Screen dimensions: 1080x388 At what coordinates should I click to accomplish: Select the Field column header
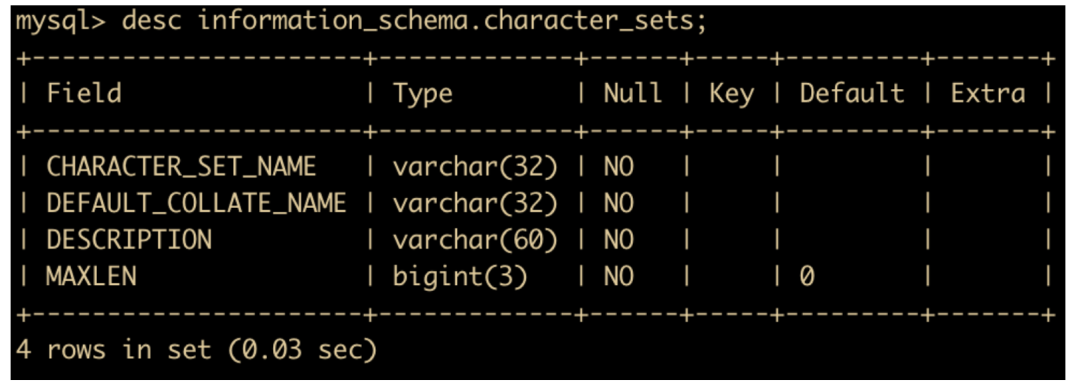[84, 92]
